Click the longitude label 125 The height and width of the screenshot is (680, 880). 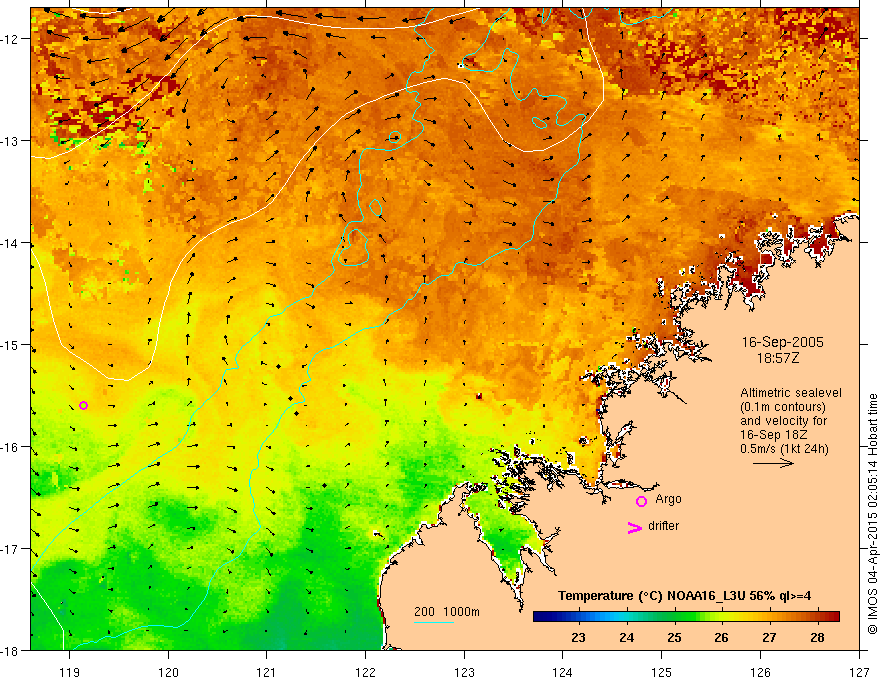tap(662, 672)
